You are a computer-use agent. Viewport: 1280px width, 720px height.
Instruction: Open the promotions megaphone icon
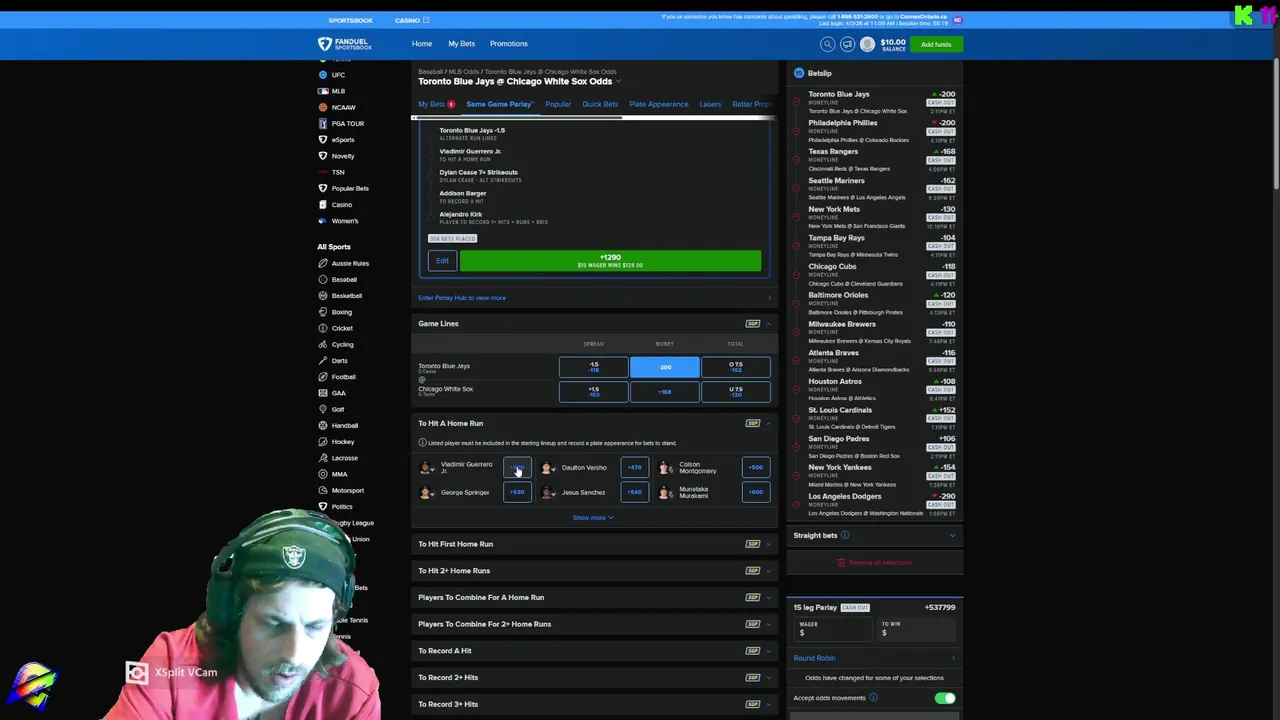pos(847,44)
